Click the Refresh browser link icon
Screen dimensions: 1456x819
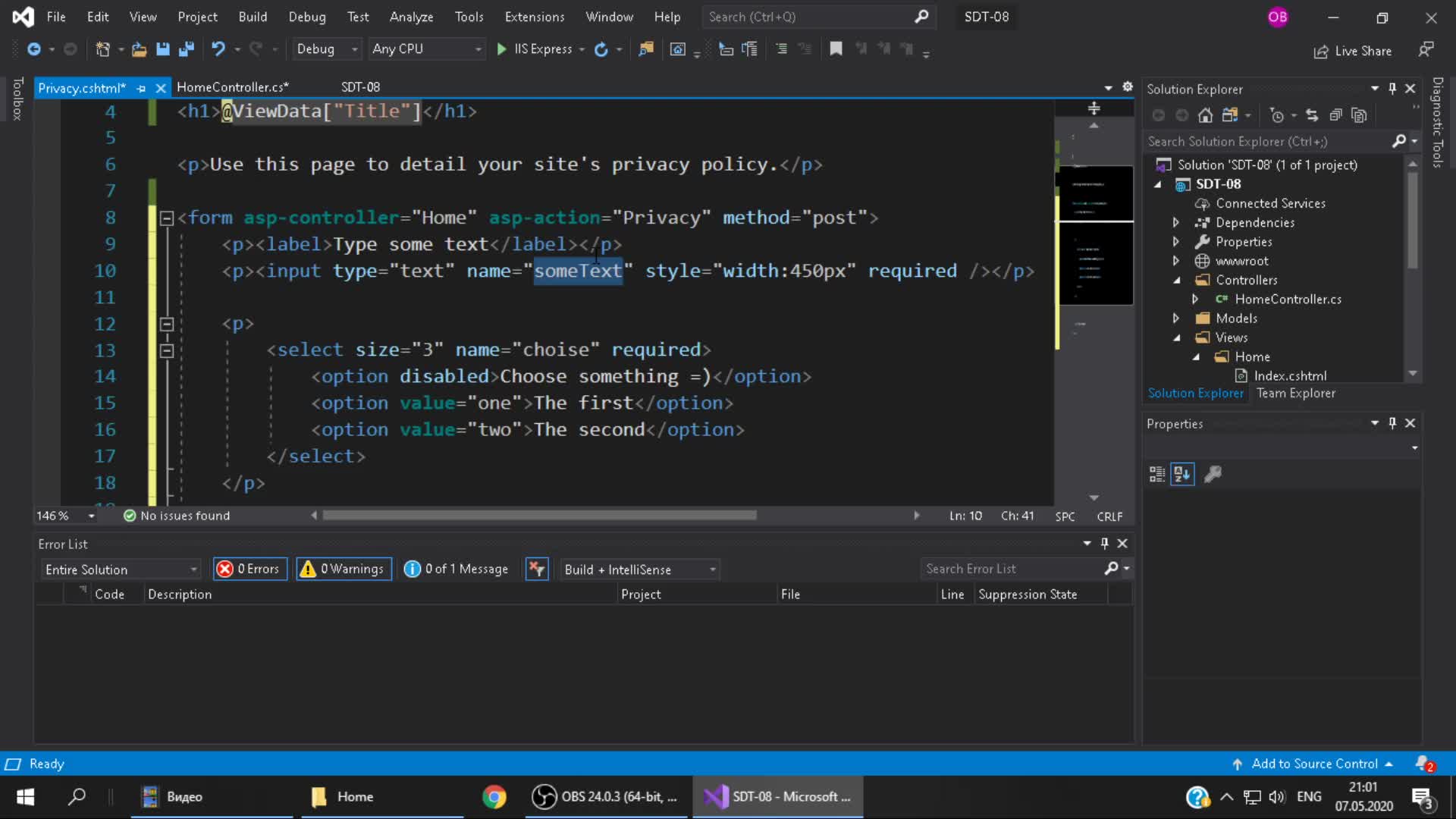tap(601, 49)
